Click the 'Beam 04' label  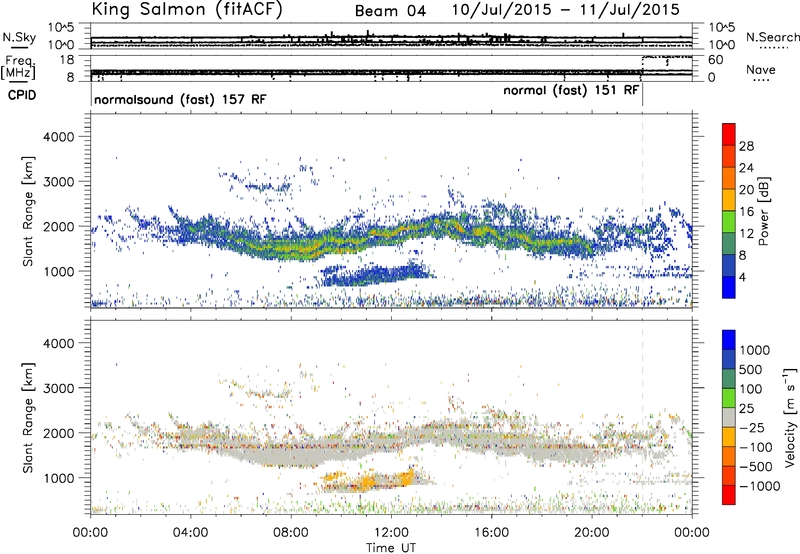click(x=390, y=11)
